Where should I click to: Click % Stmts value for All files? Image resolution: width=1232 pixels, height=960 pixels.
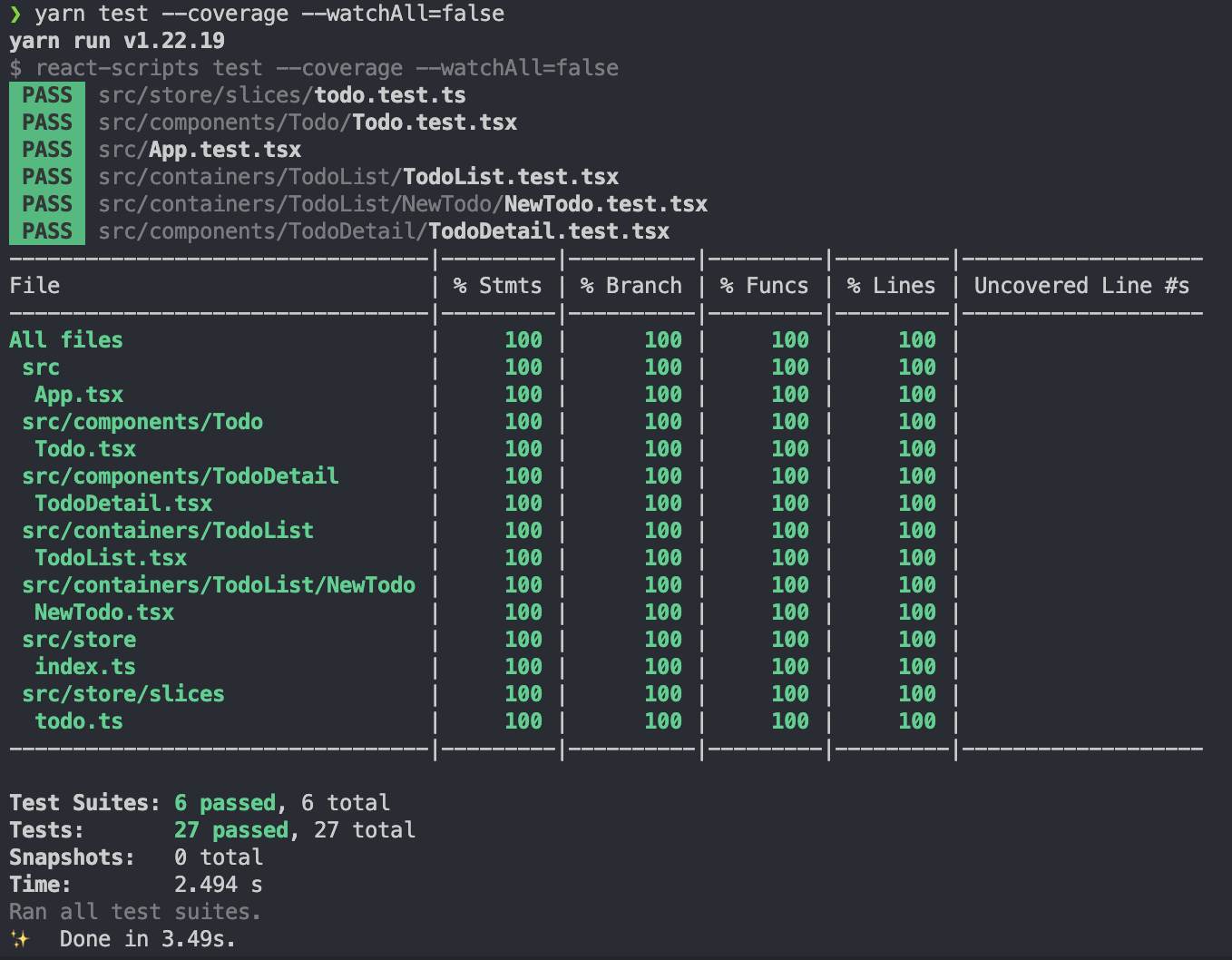coord(523,340)
